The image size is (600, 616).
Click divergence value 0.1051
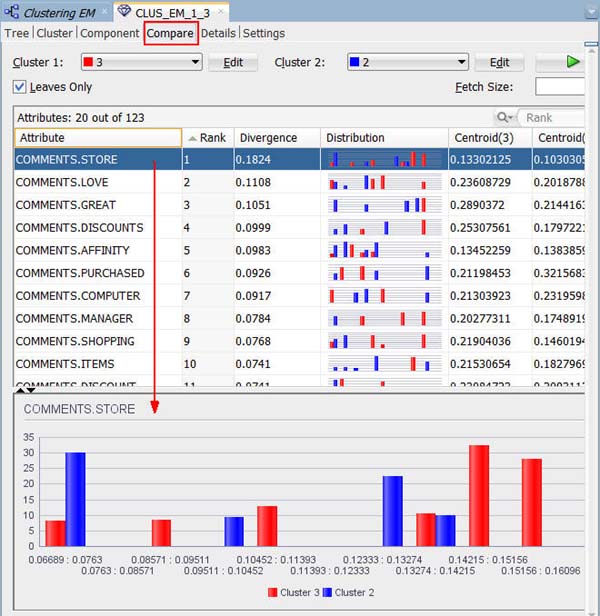pos(253,205)
